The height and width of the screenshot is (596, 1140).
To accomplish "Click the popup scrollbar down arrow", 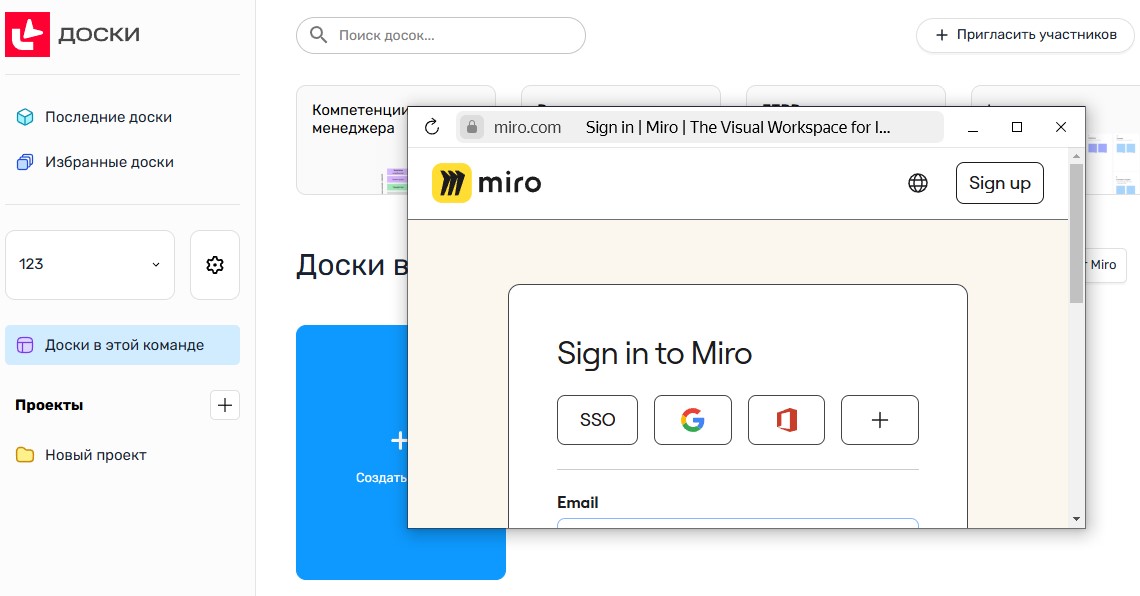I will click(x=1077, y=519).
